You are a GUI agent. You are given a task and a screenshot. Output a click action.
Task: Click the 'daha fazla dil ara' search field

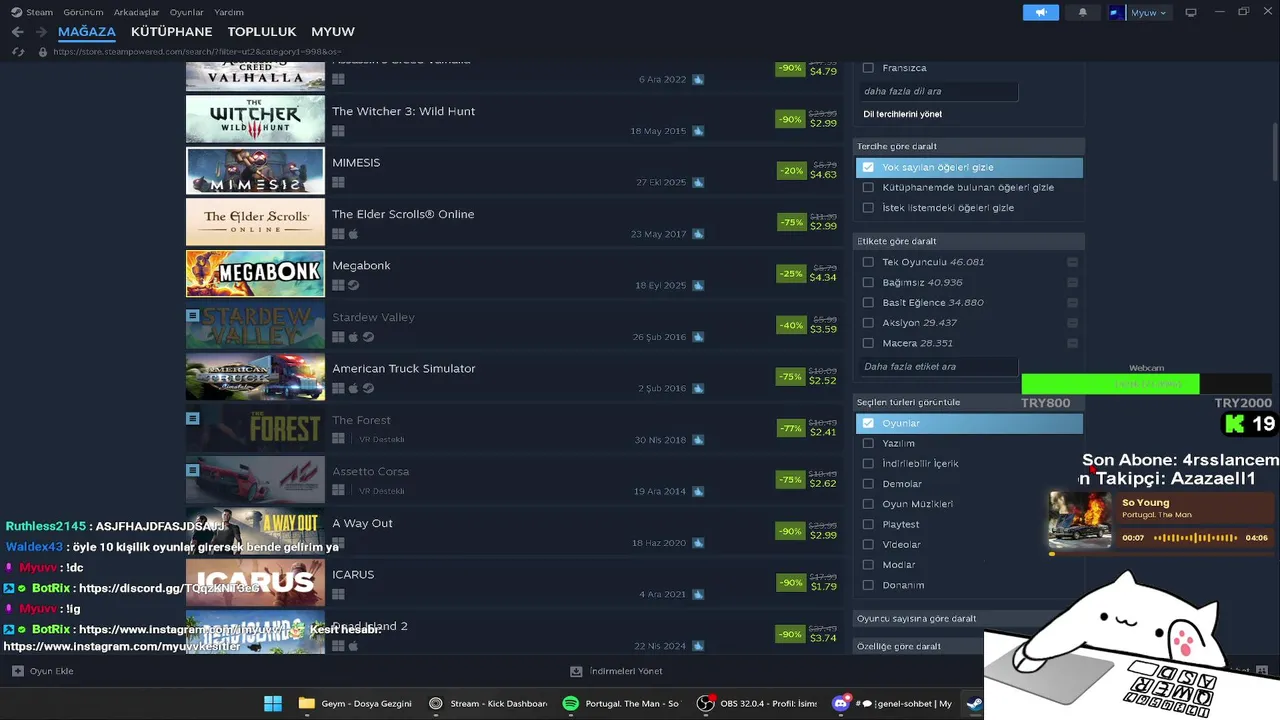[x=938, y=91]
